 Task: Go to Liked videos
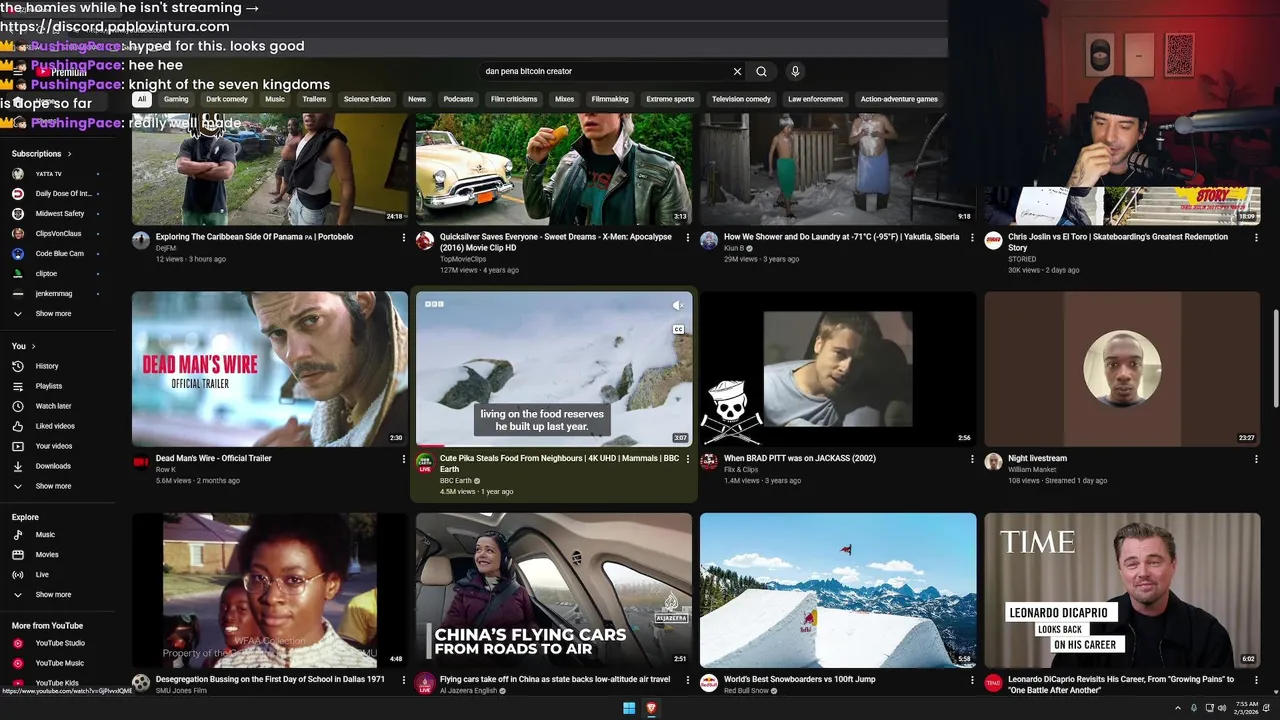(60, 426)
